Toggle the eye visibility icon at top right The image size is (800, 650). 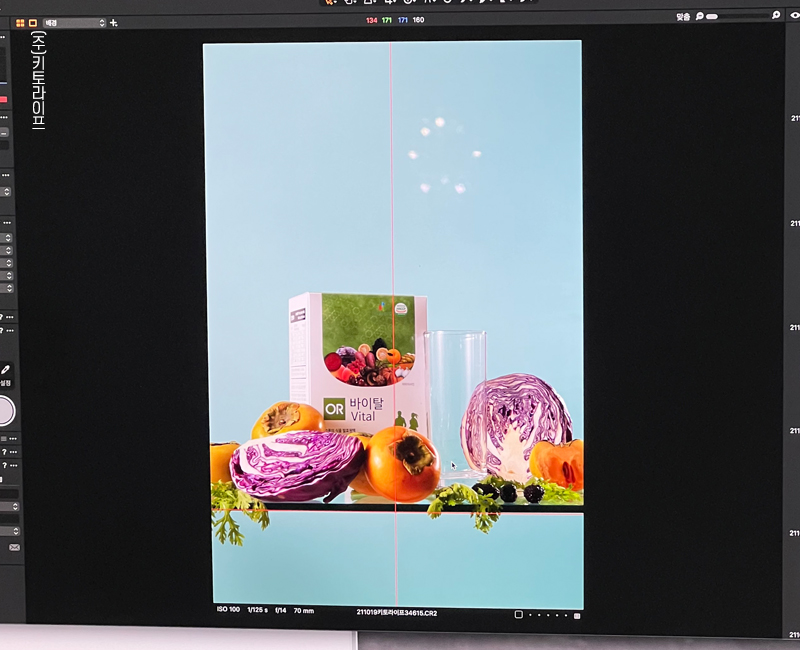pyautogui.click(x=795, y=16)
